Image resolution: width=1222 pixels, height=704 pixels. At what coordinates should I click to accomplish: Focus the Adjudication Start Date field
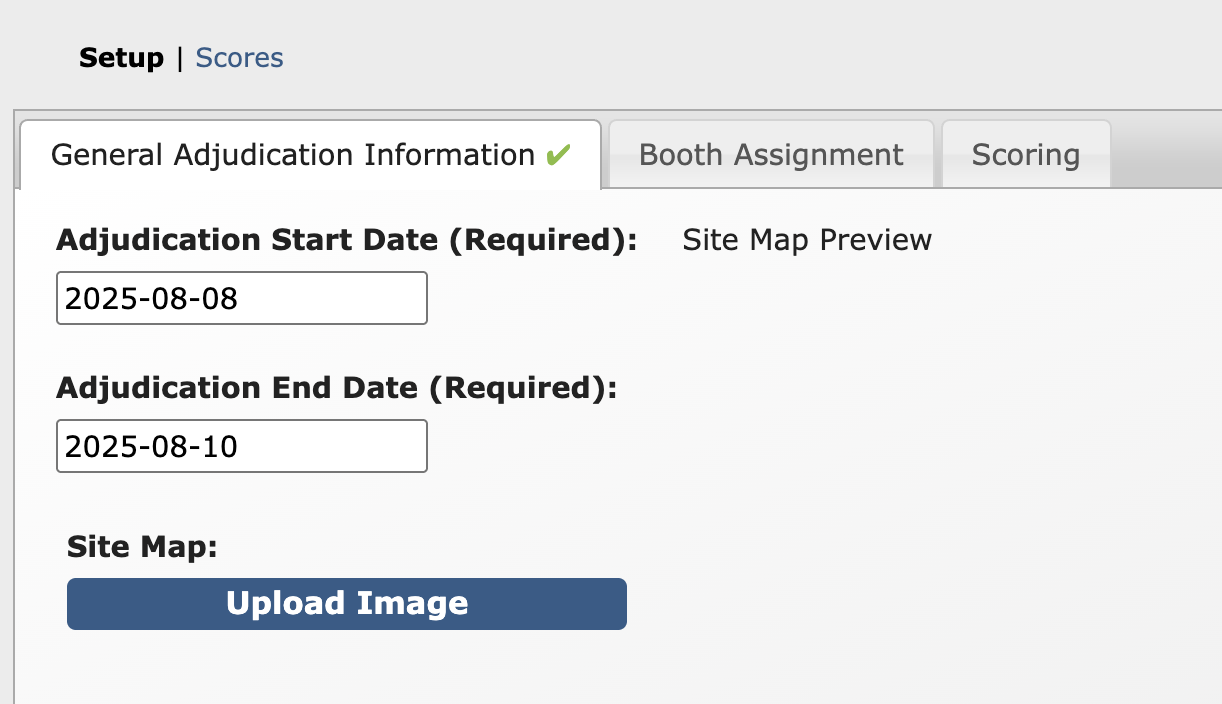click(x=241, y=298)
